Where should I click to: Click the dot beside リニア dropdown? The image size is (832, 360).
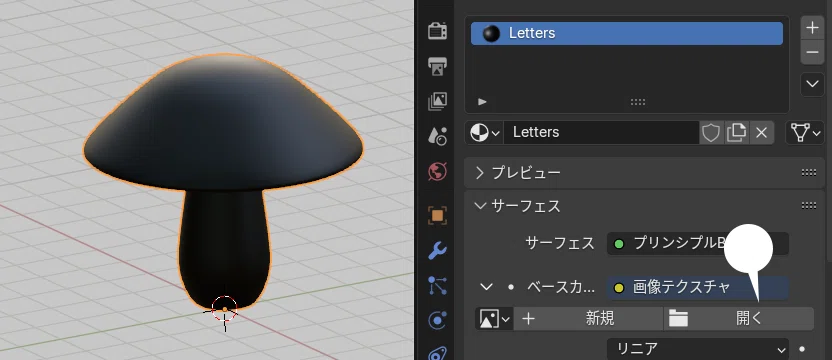point(802,349)
